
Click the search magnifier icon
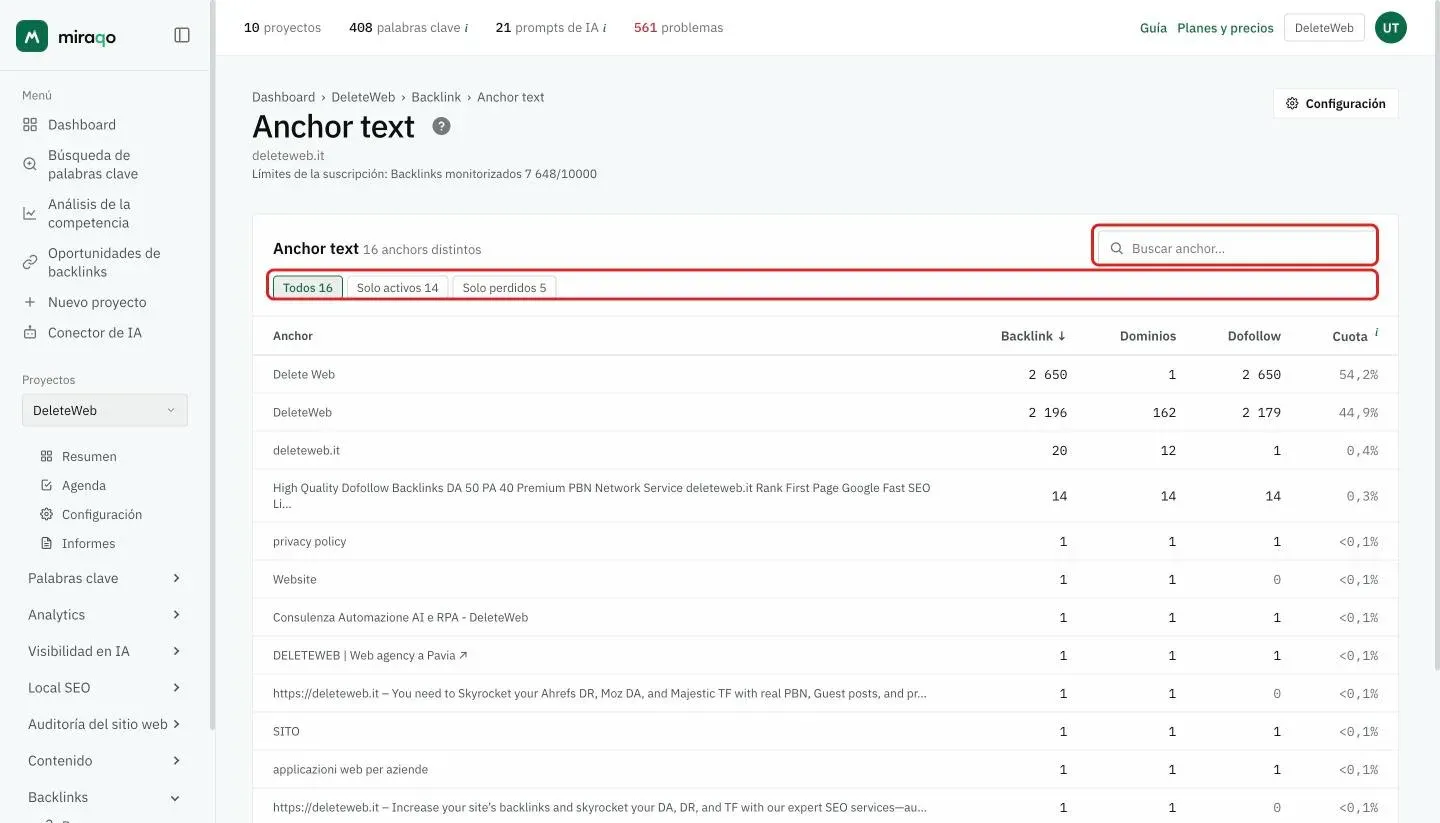click(1117, 248)
